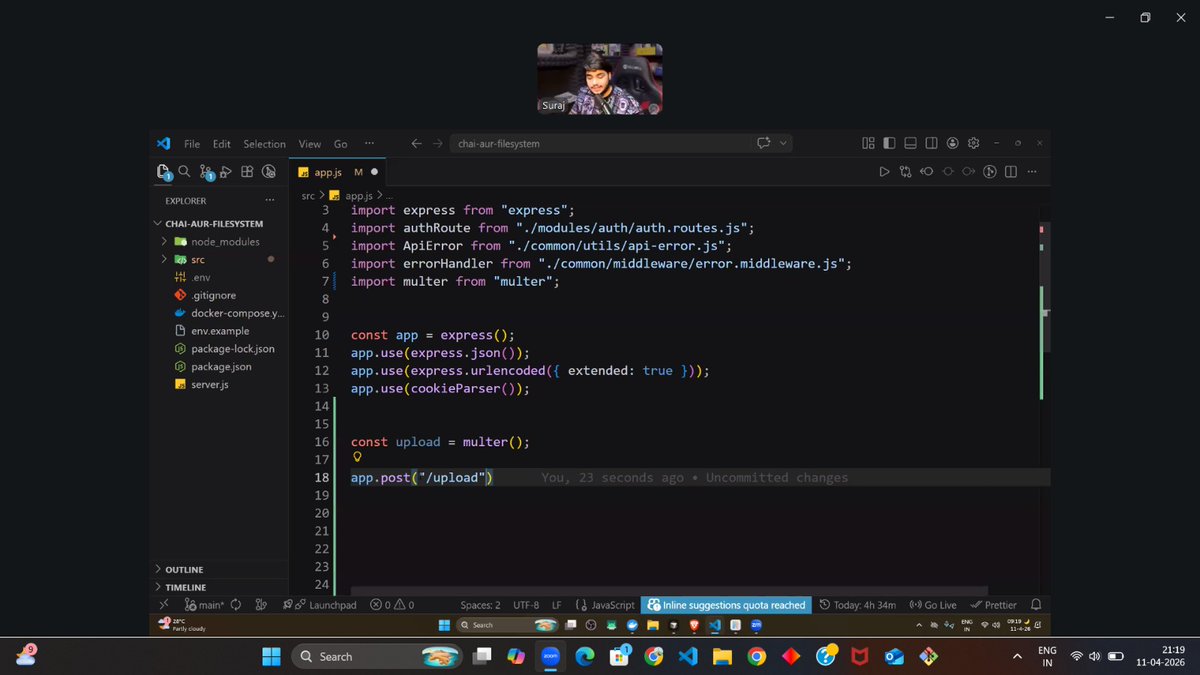Toggle the primary sidebar visibility

(x=889, y=143)
